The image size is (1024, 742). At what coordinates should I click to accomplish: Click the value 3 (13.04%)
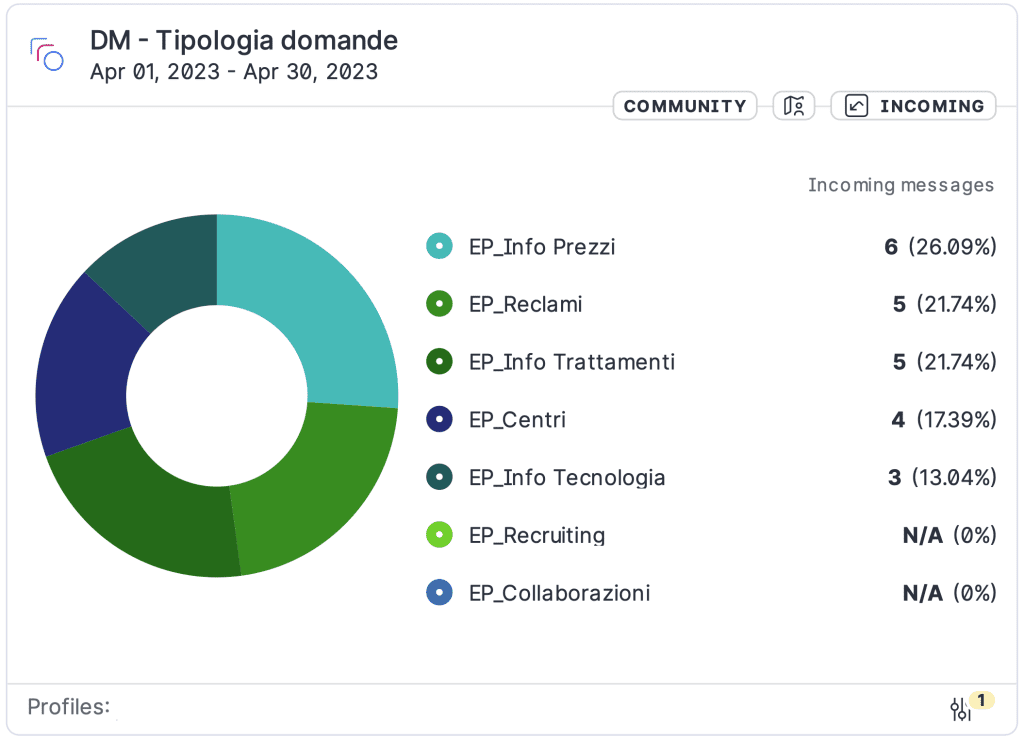click(x=942, y=477)
